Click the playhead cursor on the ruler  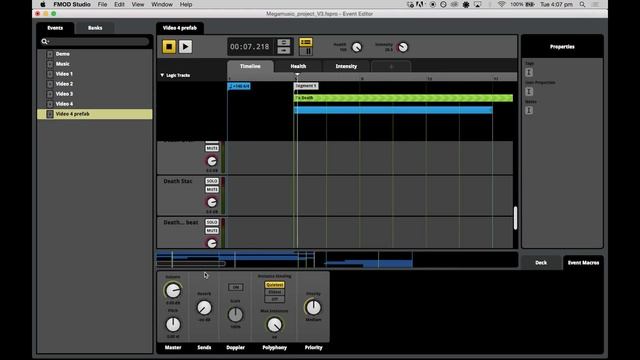(x=297, y=75)
